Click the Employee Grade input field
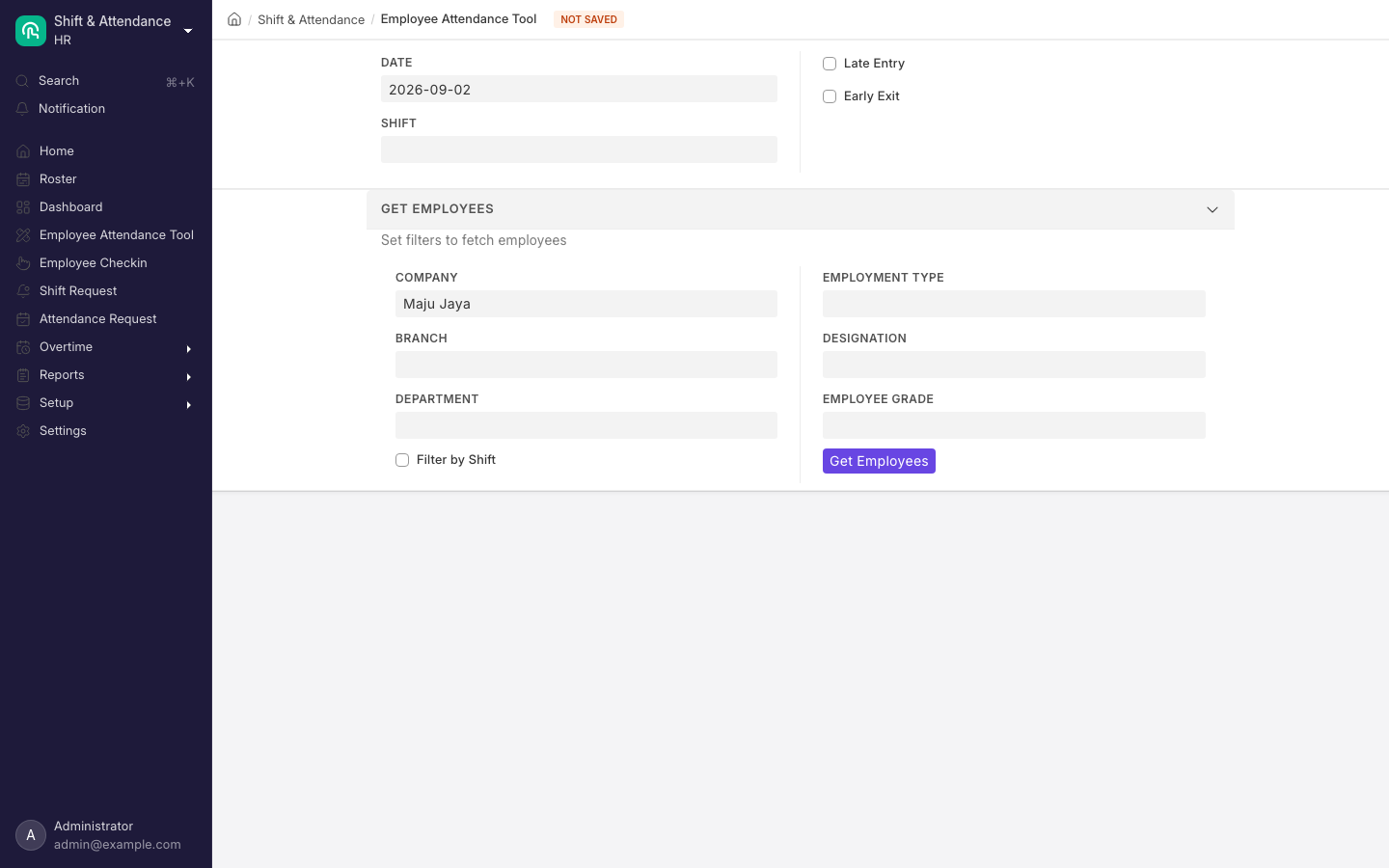 [x=1014, y=425]
